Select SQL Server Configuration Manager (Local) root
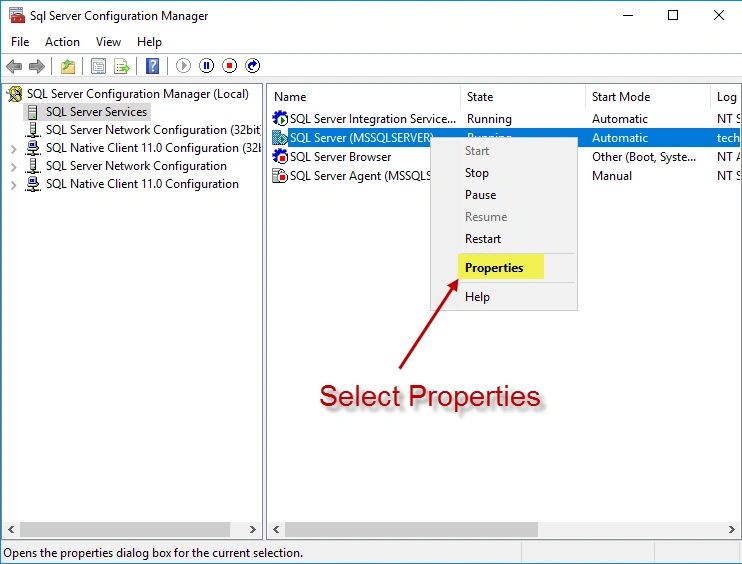742x564 pixels. point(138,94)
